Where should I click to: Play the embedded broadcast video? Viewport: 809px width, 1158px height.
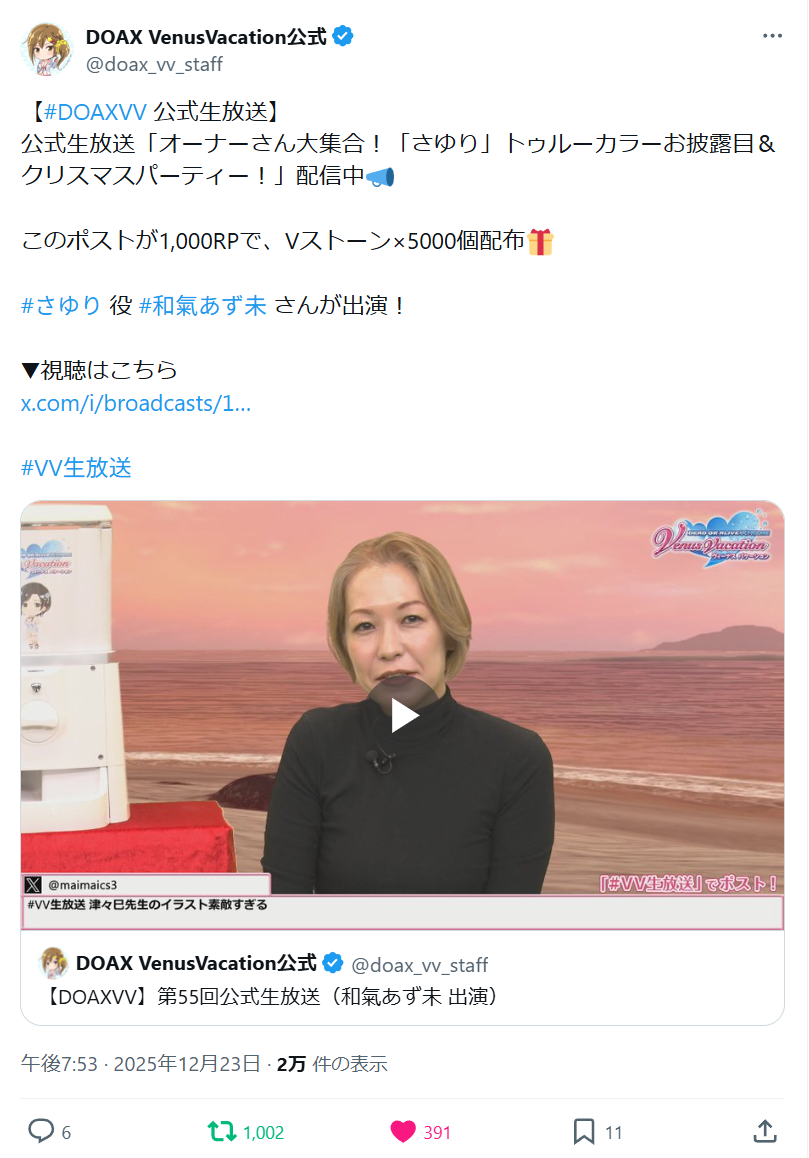[403, 715]
